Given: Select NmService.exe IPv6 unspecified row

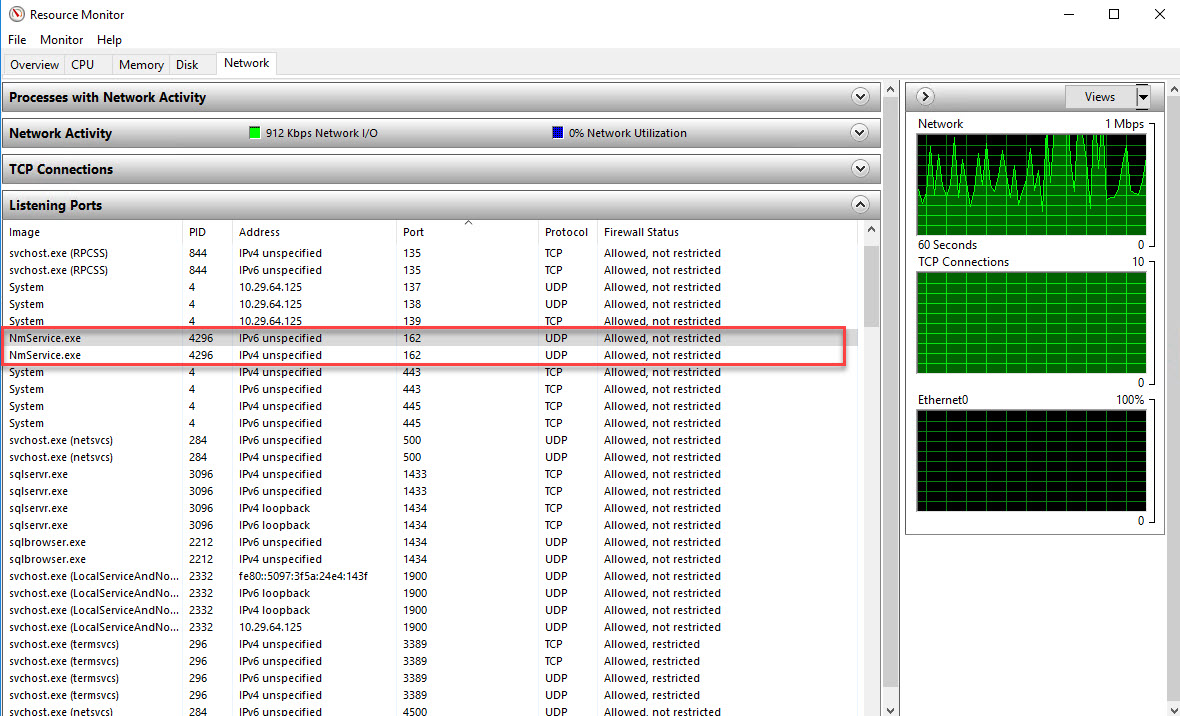Looking at the screenshot, I should 430,338.
